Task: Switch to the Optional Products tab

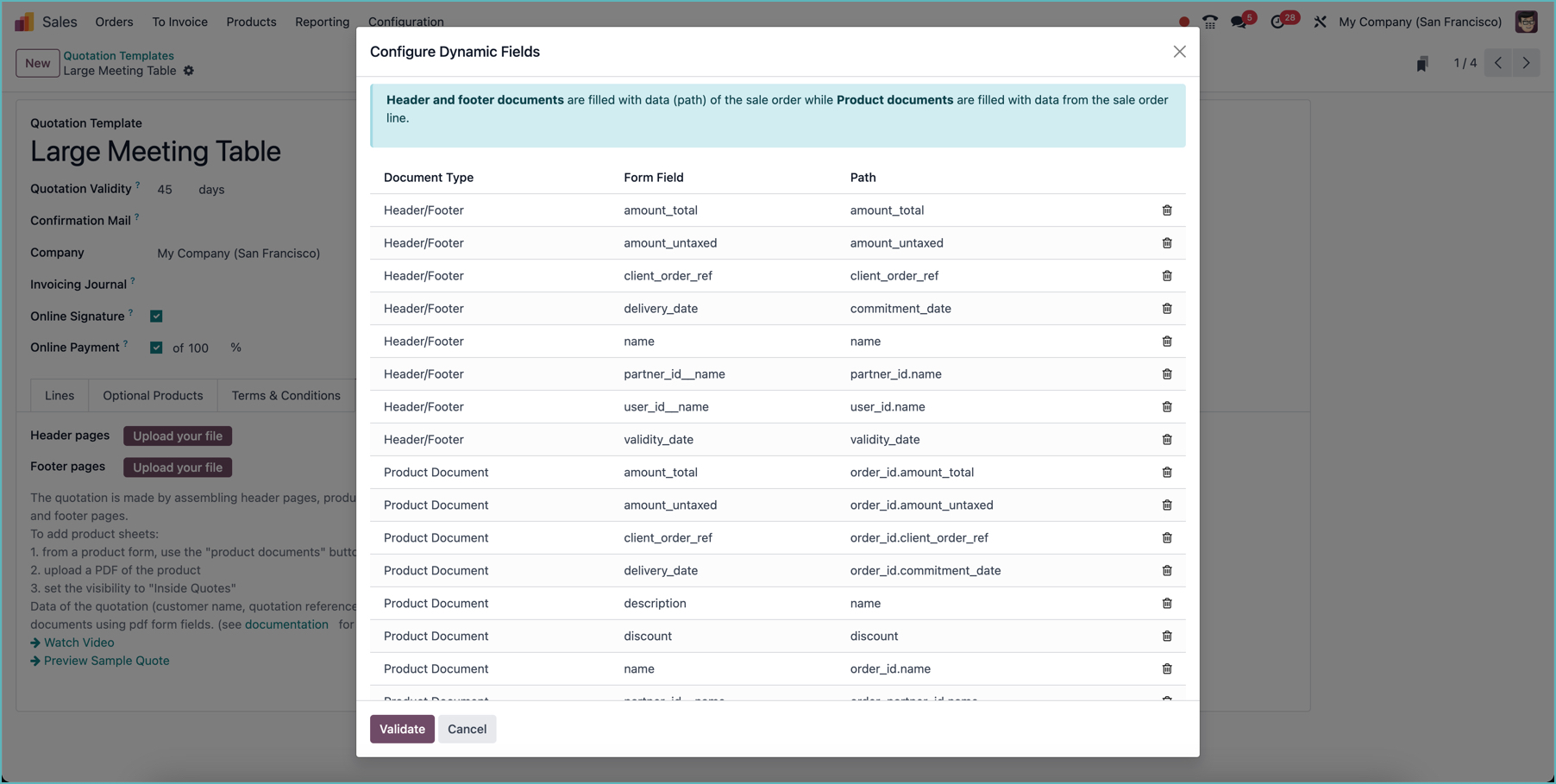Action: pos(153,395)
